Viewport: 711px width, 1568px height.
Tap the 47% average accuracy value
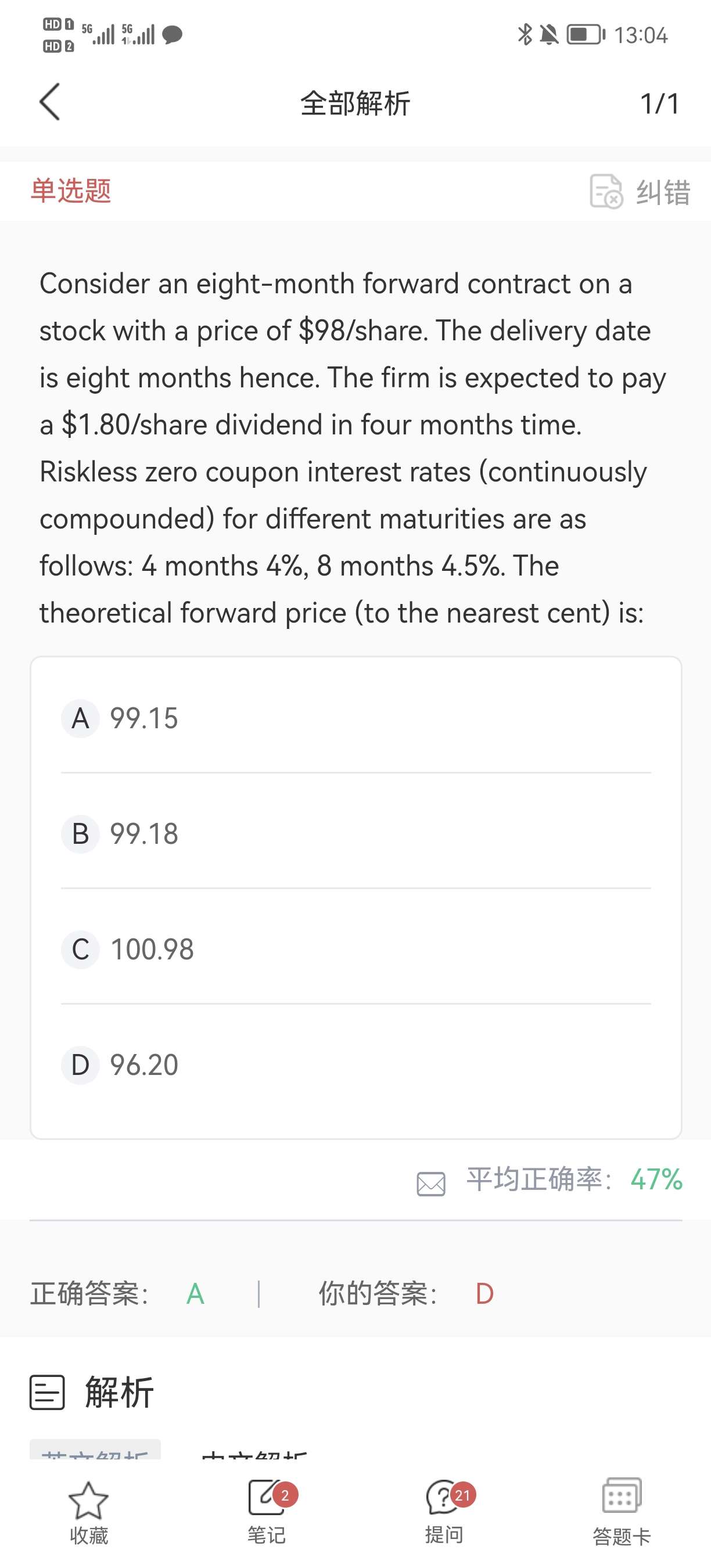656,1179
